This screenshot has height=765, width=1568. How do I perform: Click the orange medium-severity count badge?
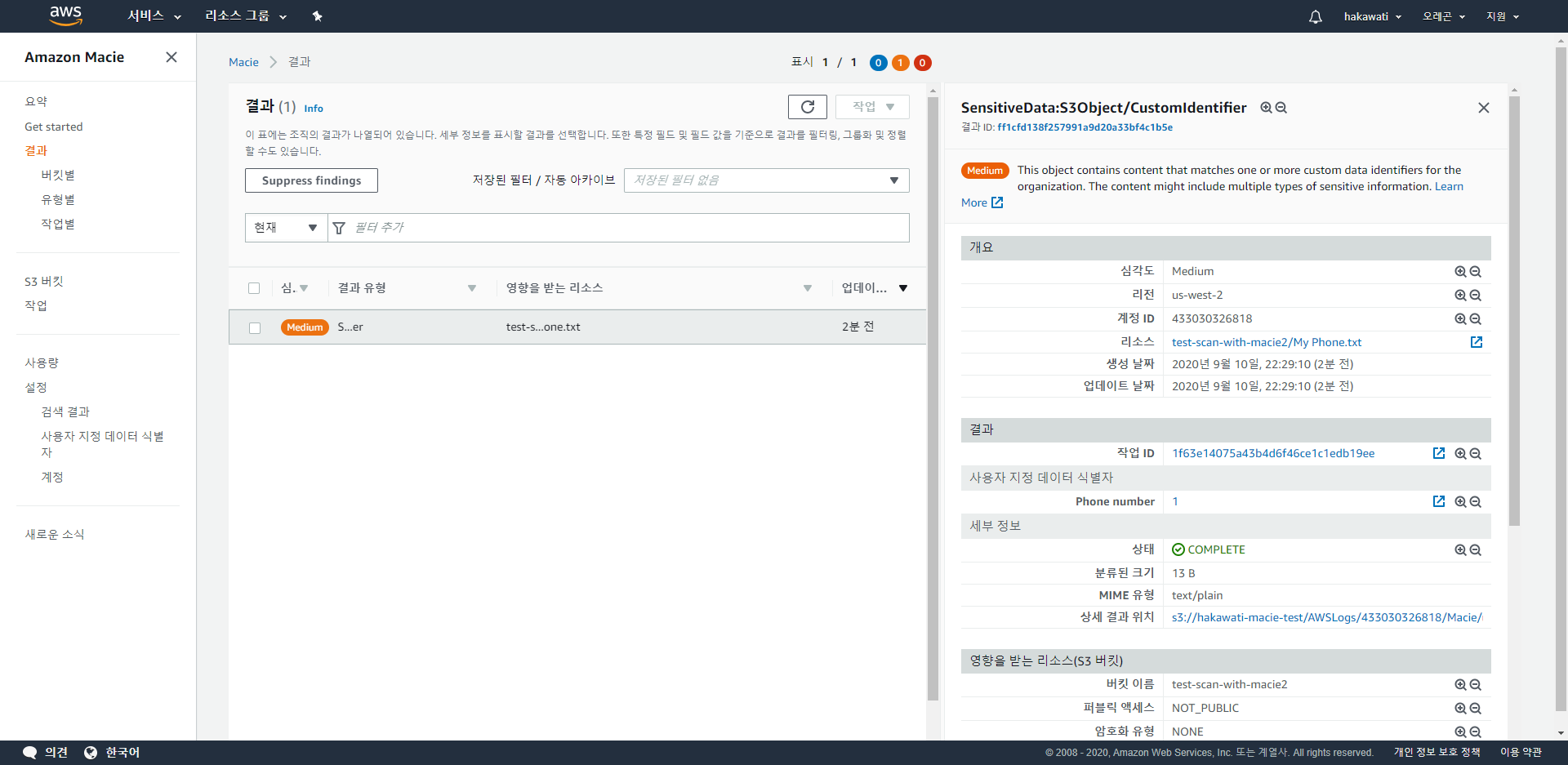pyautogui.click(x=901, y=63)
